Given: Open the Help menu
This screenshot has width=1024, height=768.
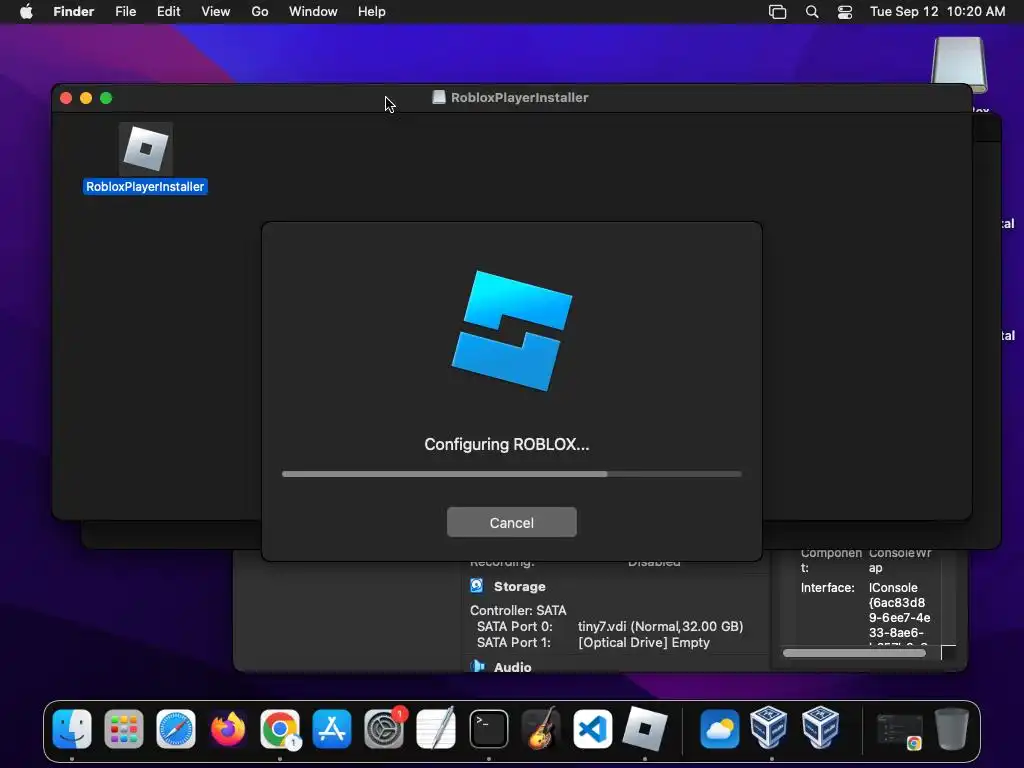Looking at the screenshot, I should pos(372,12).
